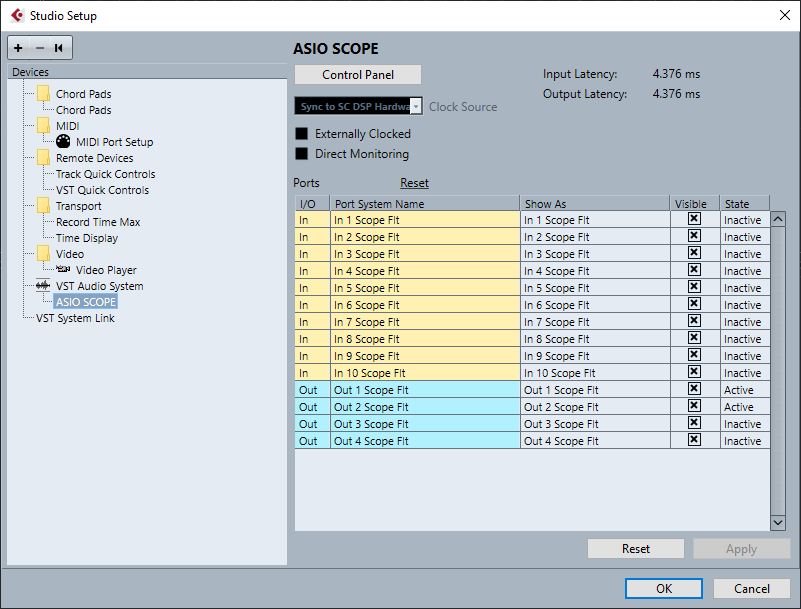Screen dimensions: 801x609
Task: Click the Reset link above ports table
Action: [x=414, y=183]
